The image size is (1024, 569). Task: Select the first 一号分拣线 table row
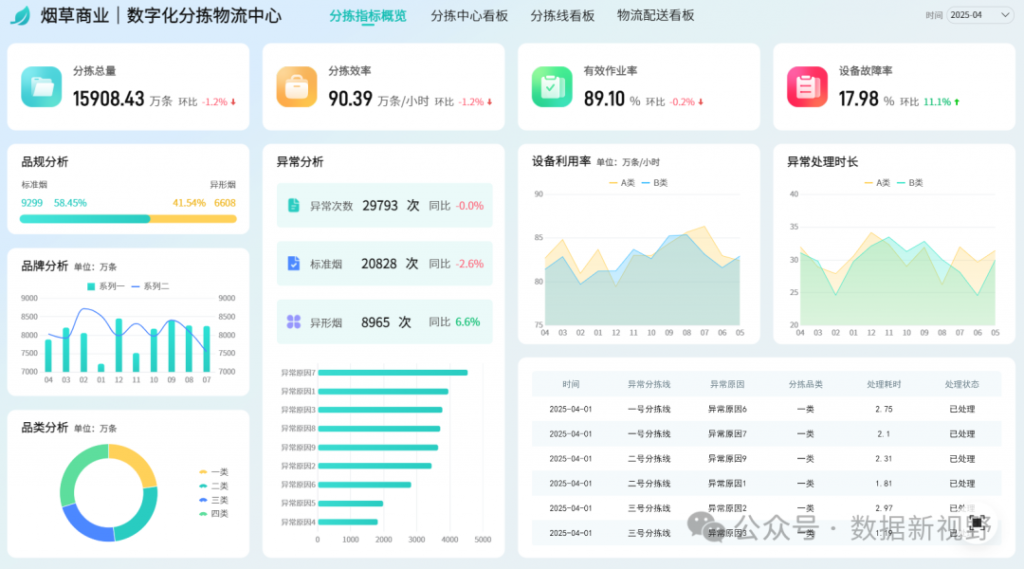pos(765,409)
